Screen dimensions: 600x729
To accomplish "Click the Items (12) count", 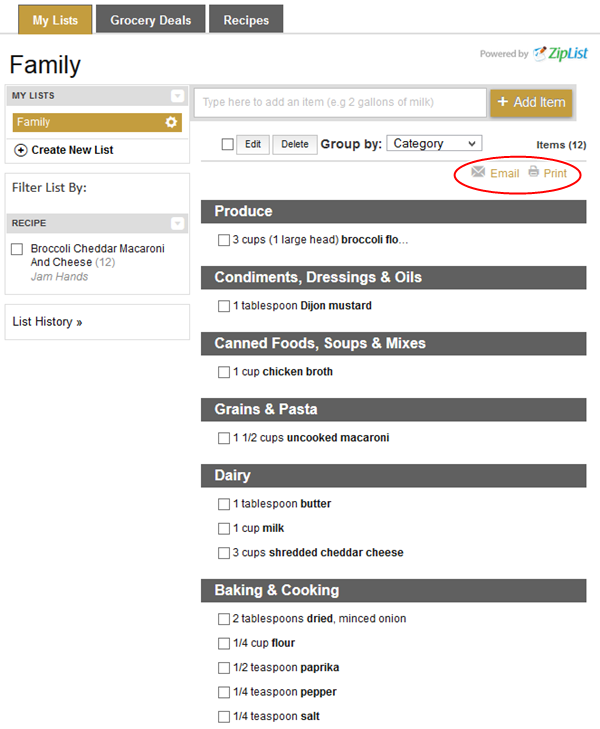I will point(561,145).
